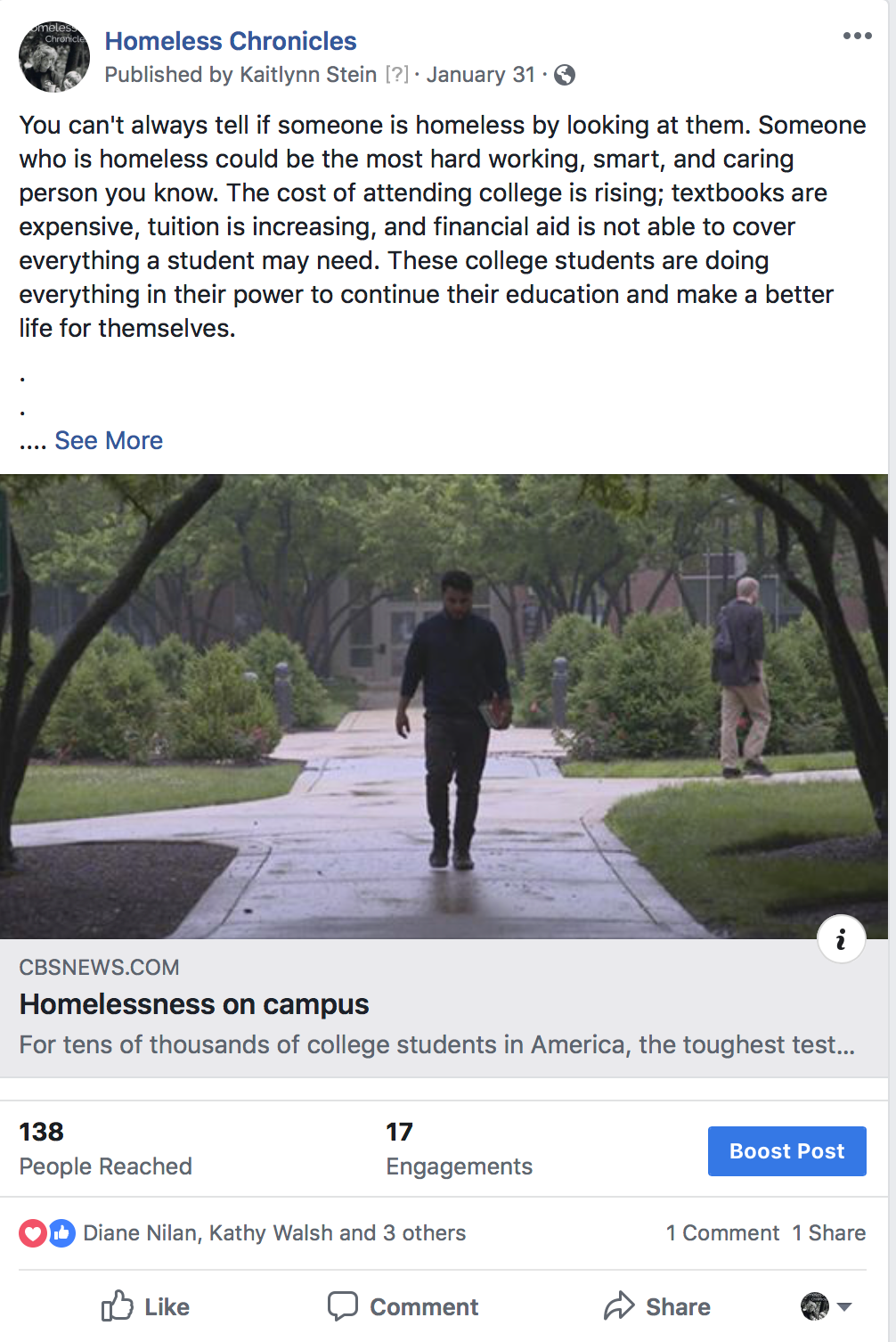View the 1 Comment link
The width and height of the screenshot is (896, 1342).
tap(722, 1233)
